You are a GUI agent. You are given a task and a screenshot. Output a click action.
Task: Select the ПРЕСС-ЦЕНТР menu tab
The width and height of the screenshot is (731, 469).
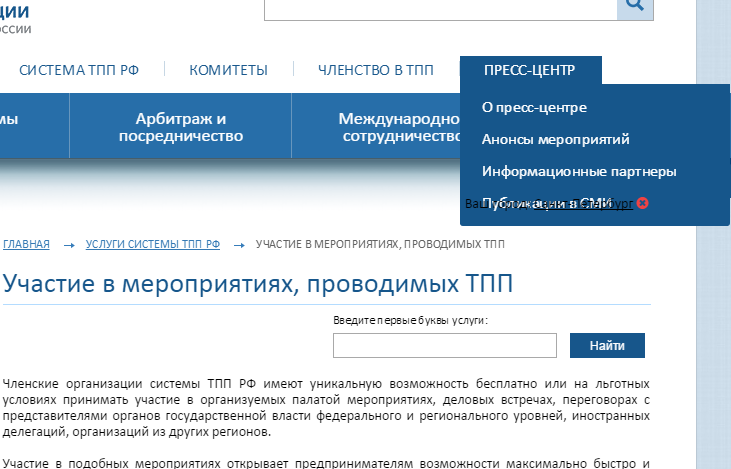click(x=531, y=70)
